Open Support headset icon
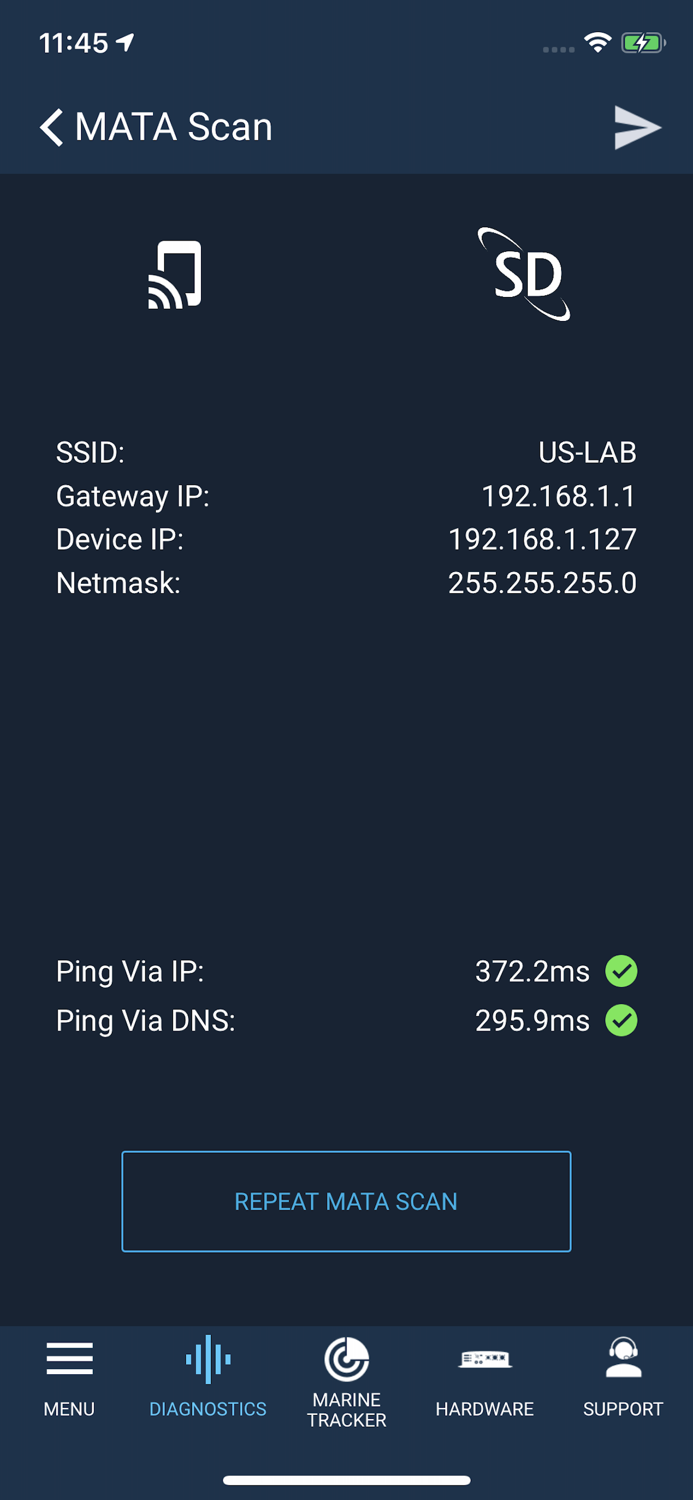The height and width of the screenshot is (1500, 693). (623, 1359)
